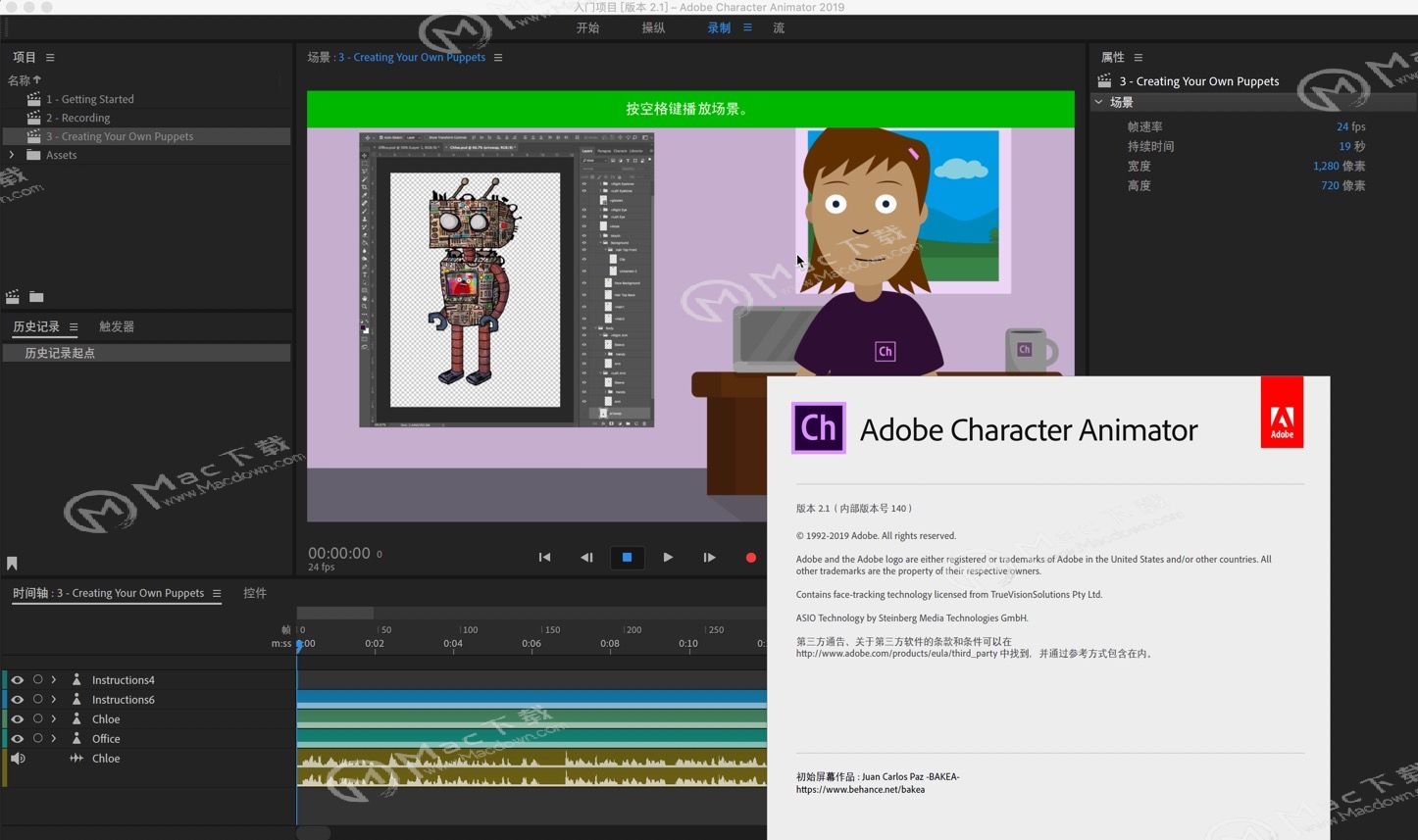Image resolution: width=1418 pixels, height=840 pixels.
Task: Toggle the solo circle of Office track
Action: click(38, 738)
